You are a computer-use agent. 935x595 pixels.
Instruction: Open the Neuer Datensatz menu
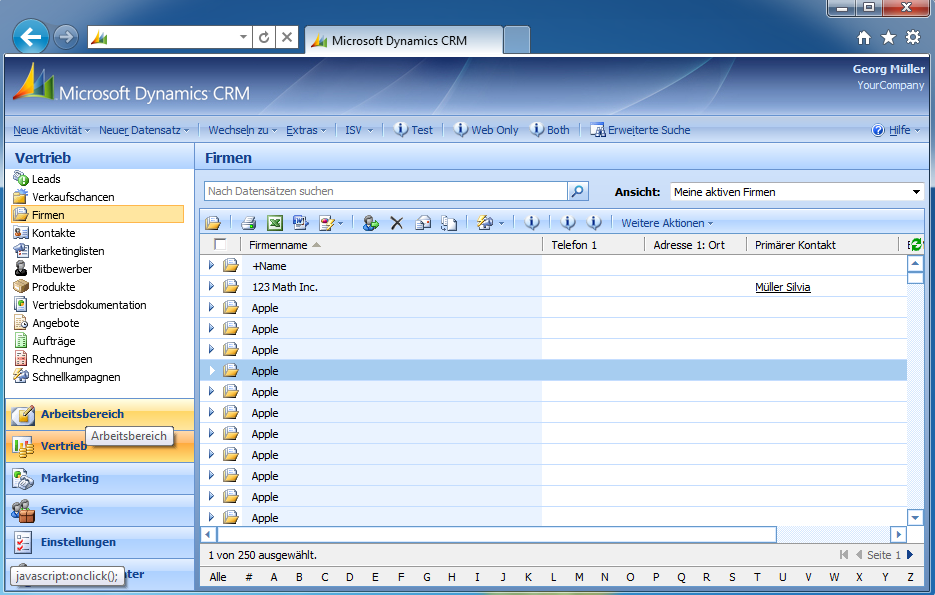pyautogui.click(x=144, y=130)
